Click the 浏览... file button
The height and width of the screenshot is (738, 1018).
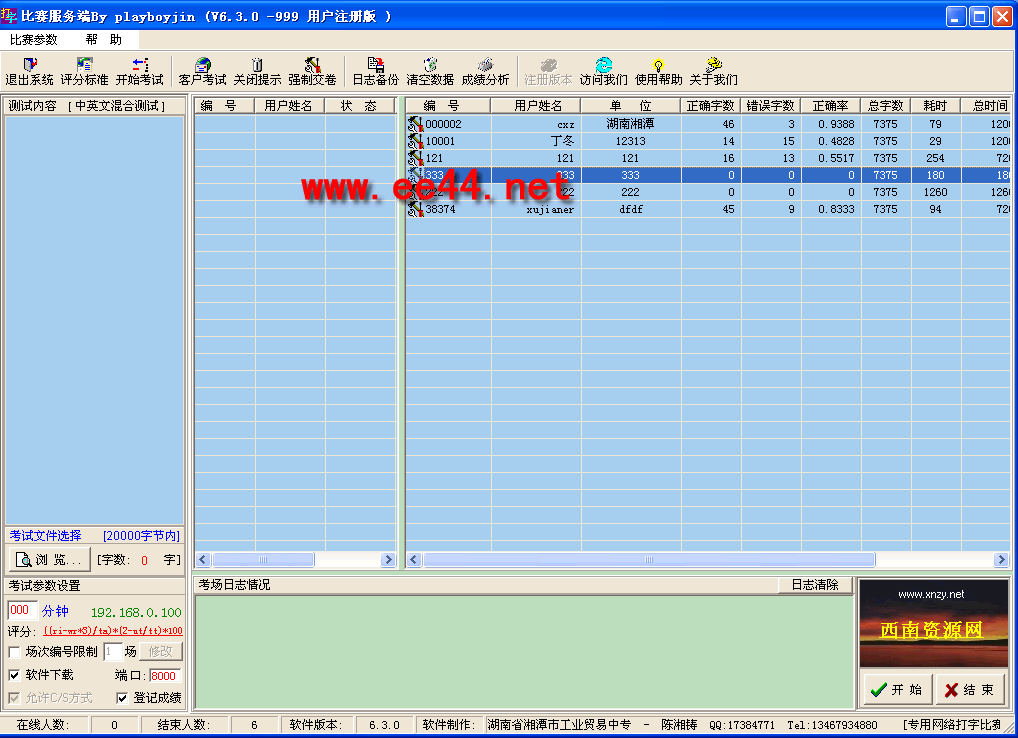pos(49,560)
